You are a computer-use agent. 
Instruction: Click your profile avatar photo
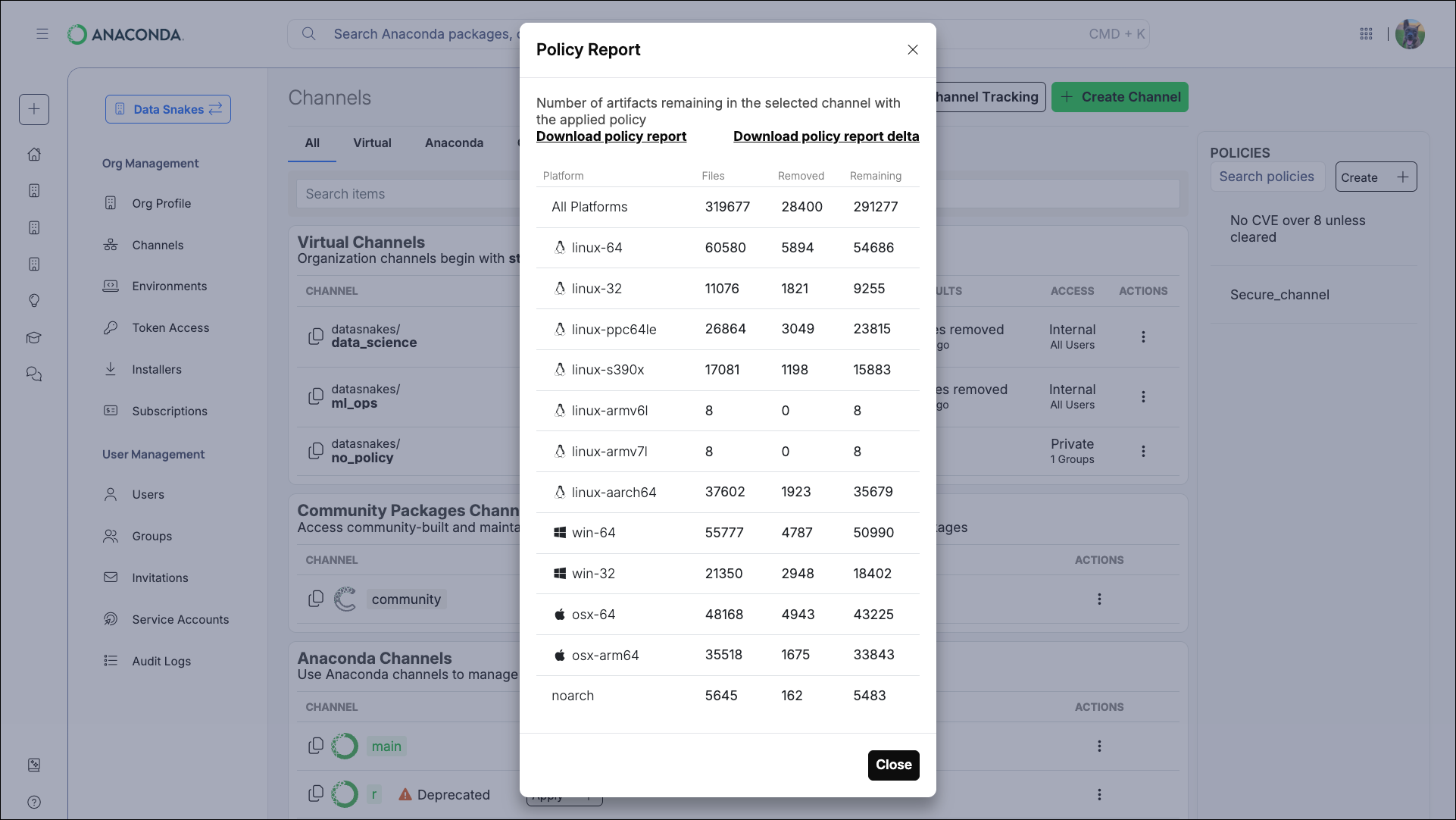coord(1411,33)
